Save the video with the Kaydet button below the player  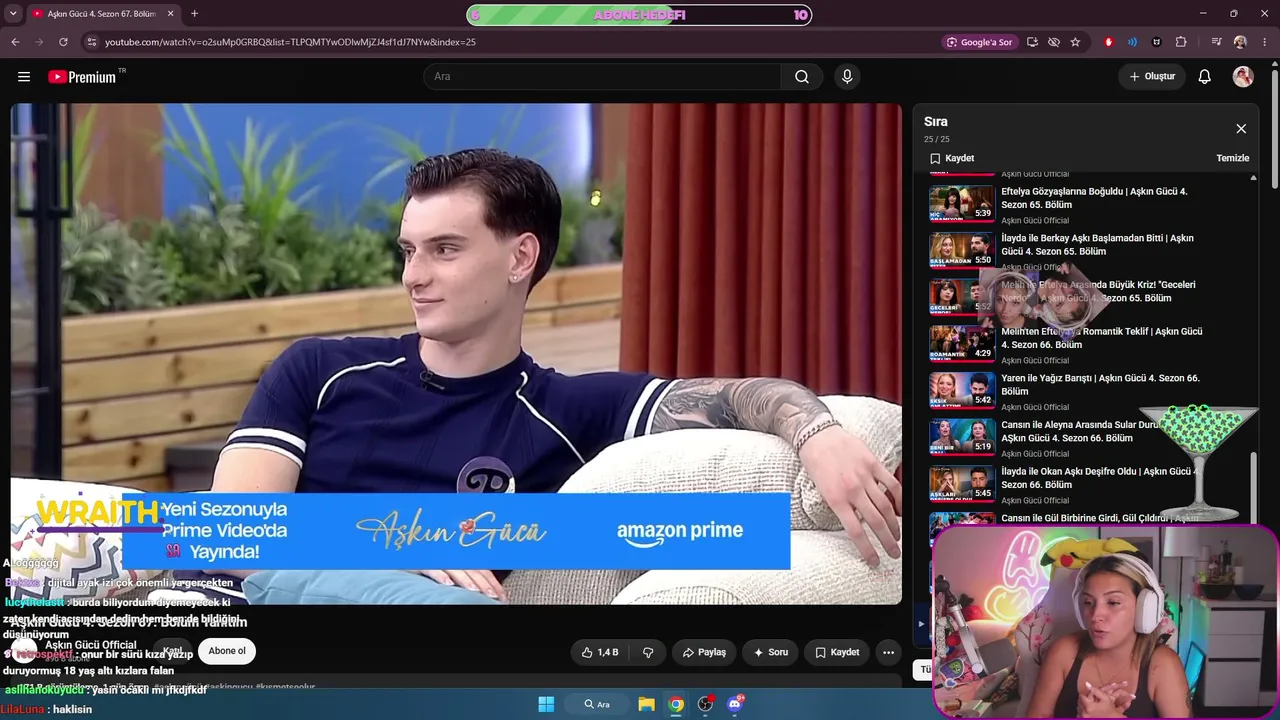[x=837, y=652]
